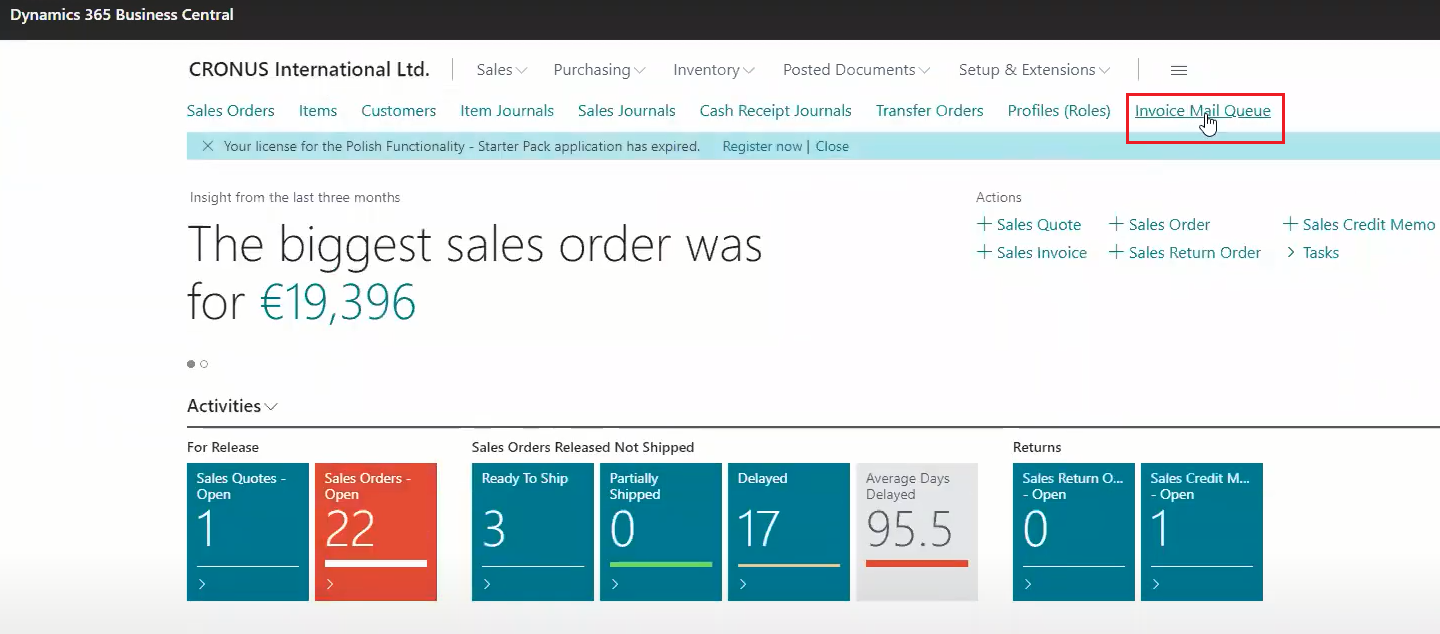The image size is (1440, 634).
Task: Click the plus icon beside Sales Quote
Action: [984, 224]
